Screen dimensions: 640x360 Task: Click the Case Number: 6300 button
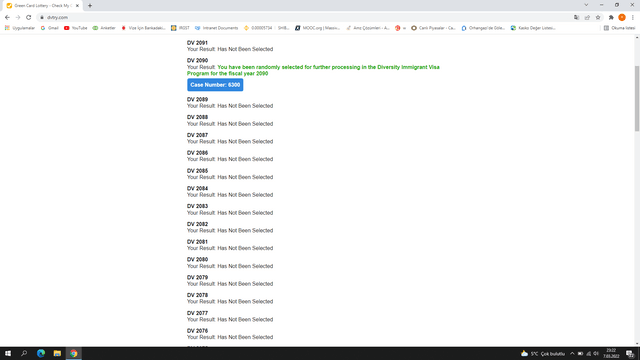(215, 85)
